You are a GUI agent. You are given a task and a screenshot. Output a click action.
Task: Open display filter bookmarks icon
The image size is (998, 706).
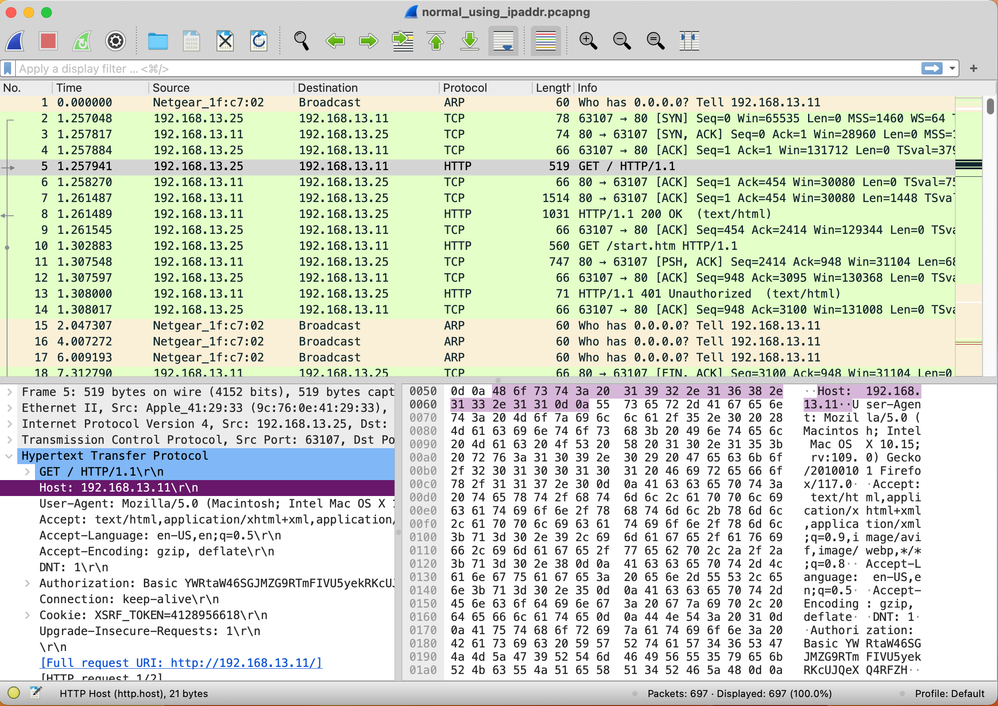(8, 68)
